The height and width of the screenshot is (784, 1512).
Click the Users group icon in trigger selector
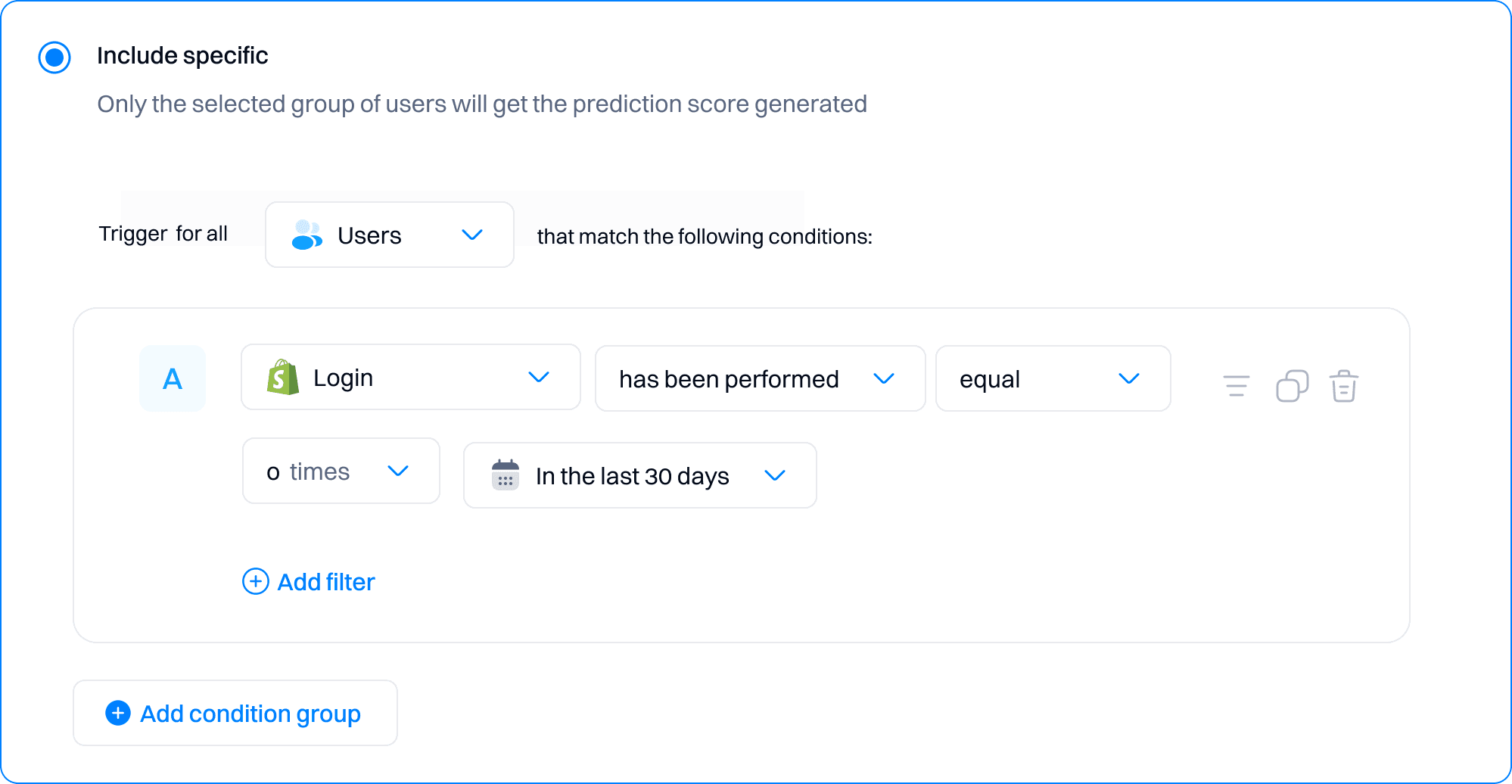pos(305,235)
